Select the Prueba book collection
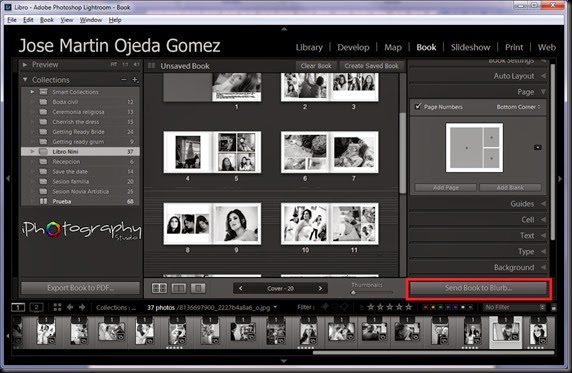Screen dimensions: 572x373 pyautogui.click(x=80, y=201)
